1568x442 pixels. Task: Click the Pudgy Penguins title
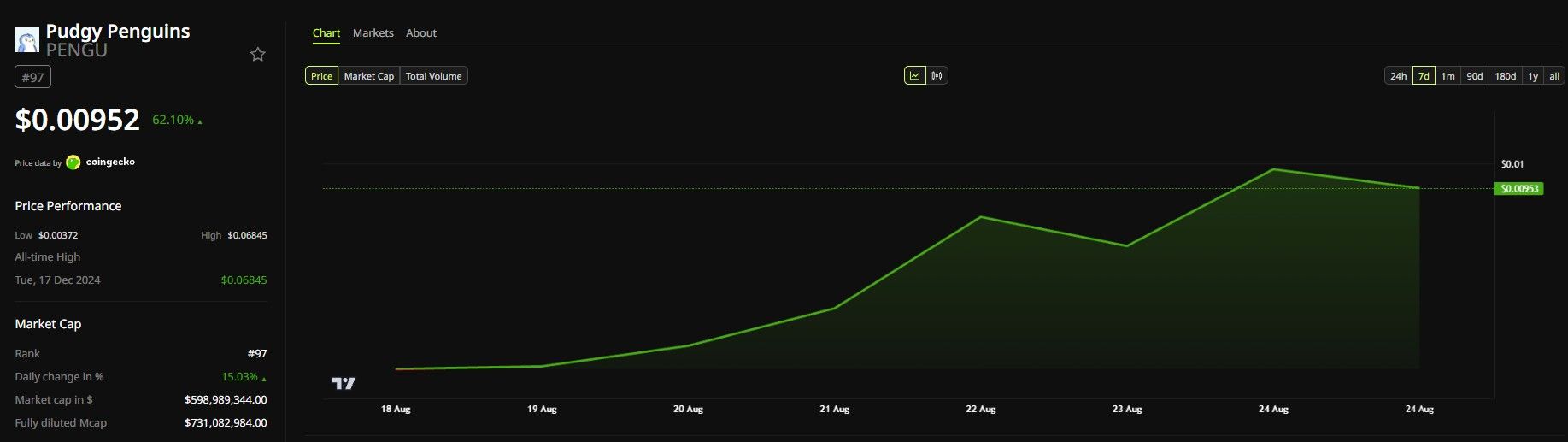(x=118, y=31)
